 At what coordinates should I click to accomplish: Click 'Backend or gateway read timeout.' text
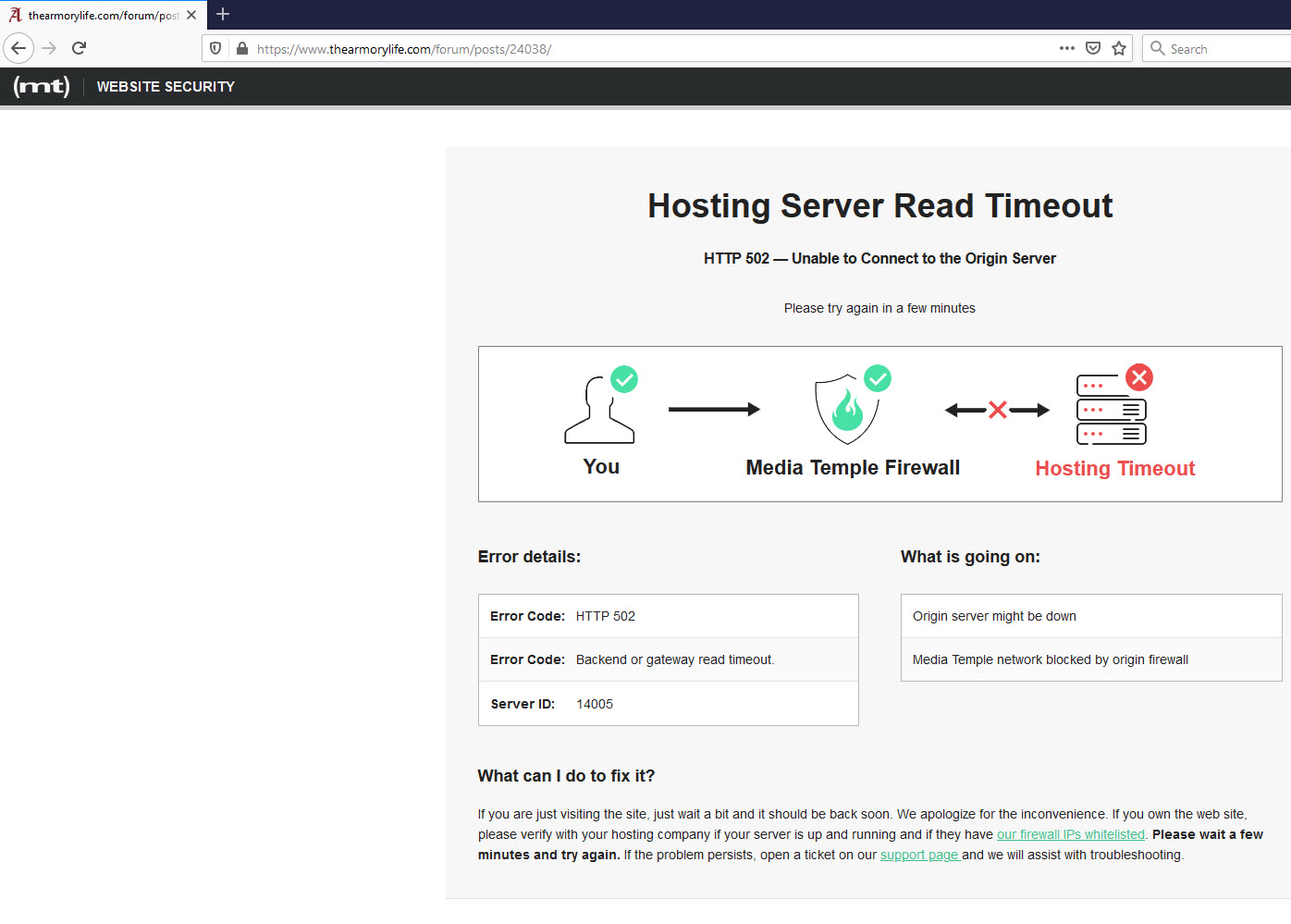tap(675, 659)
